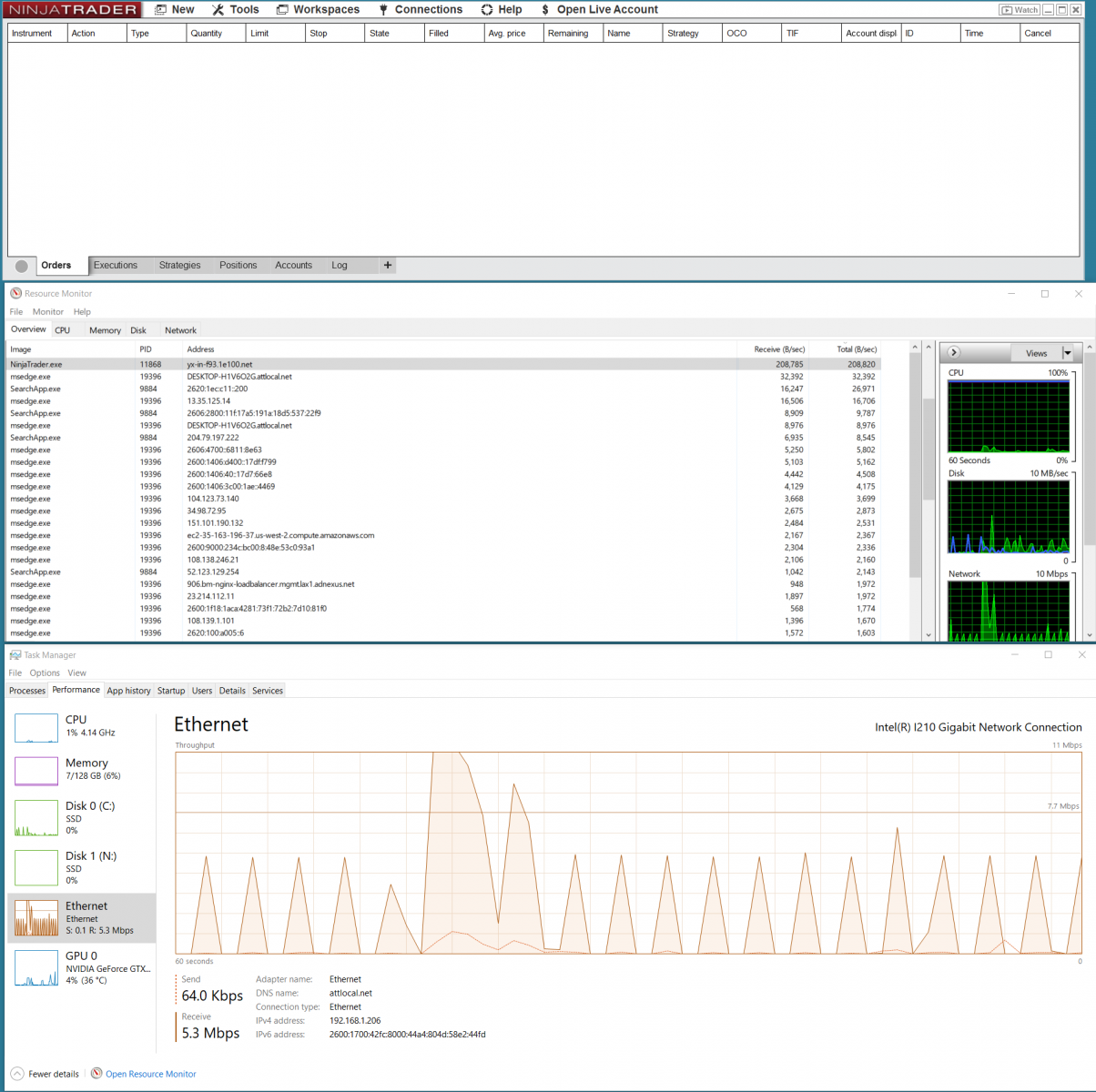Open the Views dropdown arrow
The width and height of the screenshot is (1096, 1092).
1068,353
